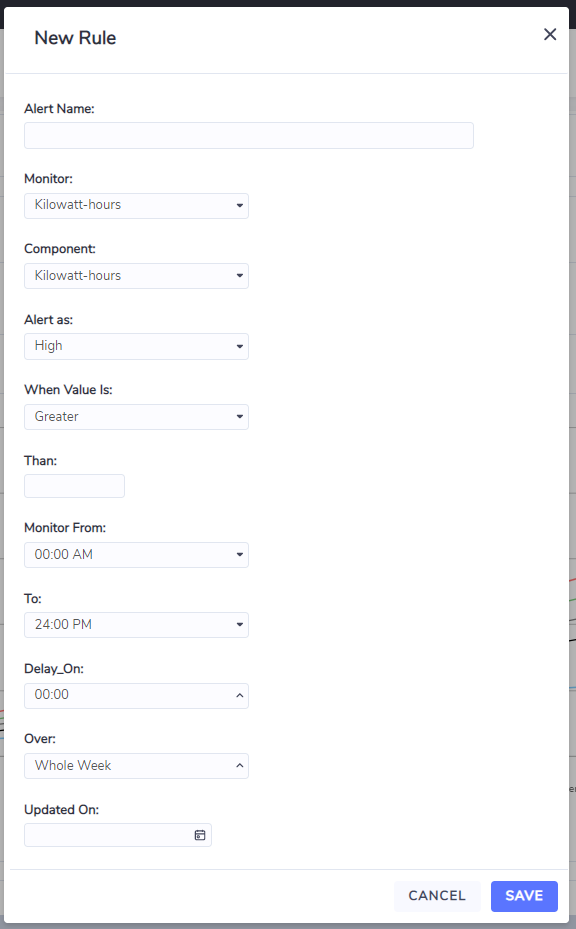The image size is (576, 929).
Task: Click the Monitor dropdown caret arrow
Action: (239, 206)
